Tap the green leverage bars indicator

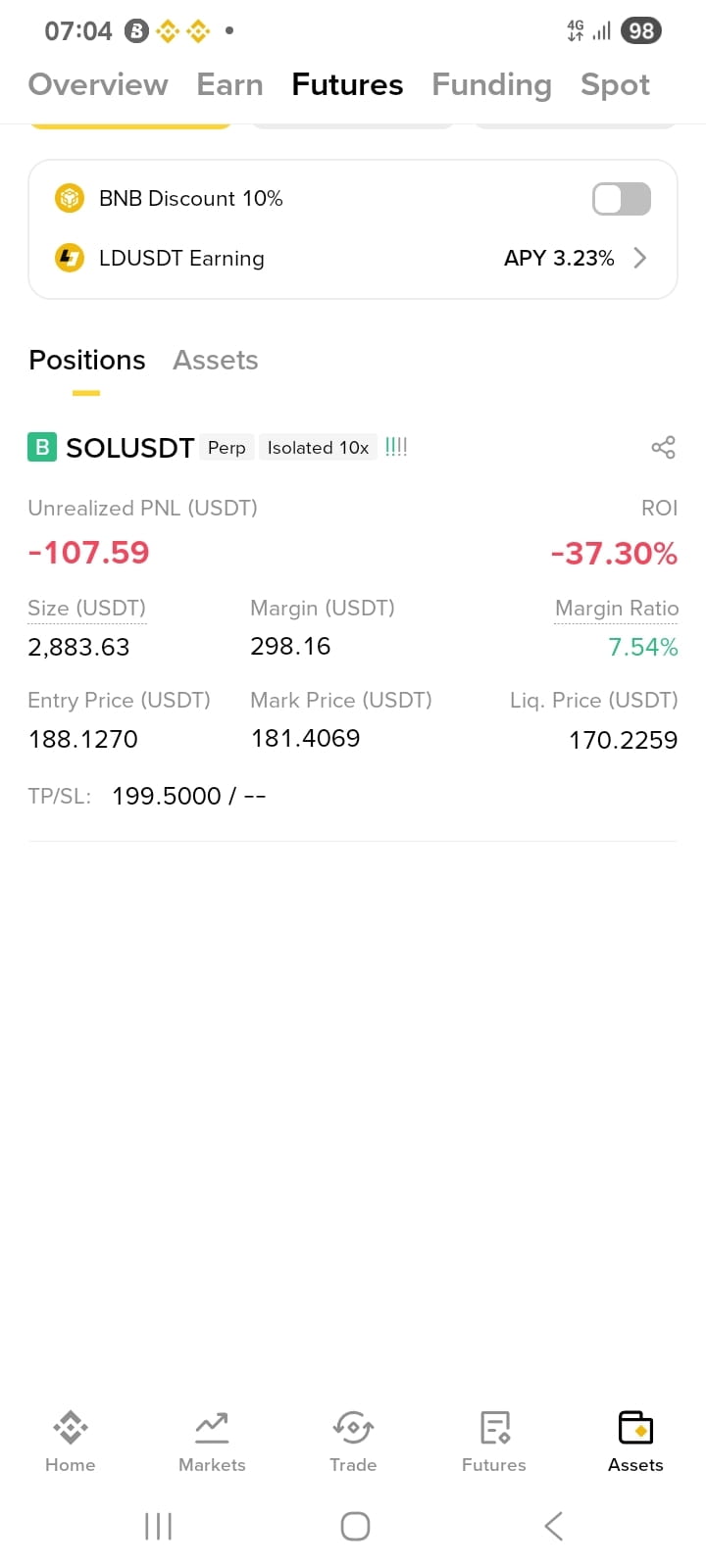[x=396, y=447]
